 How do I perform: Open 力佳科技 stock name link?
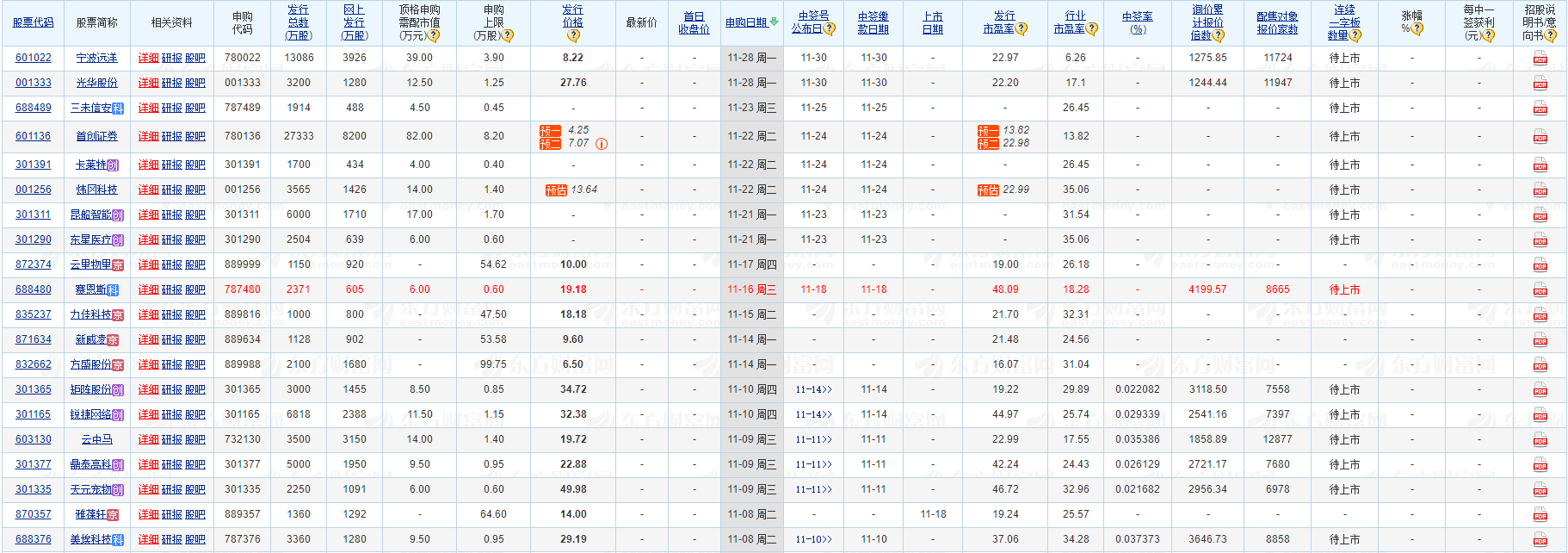click(x=91, y=314)
